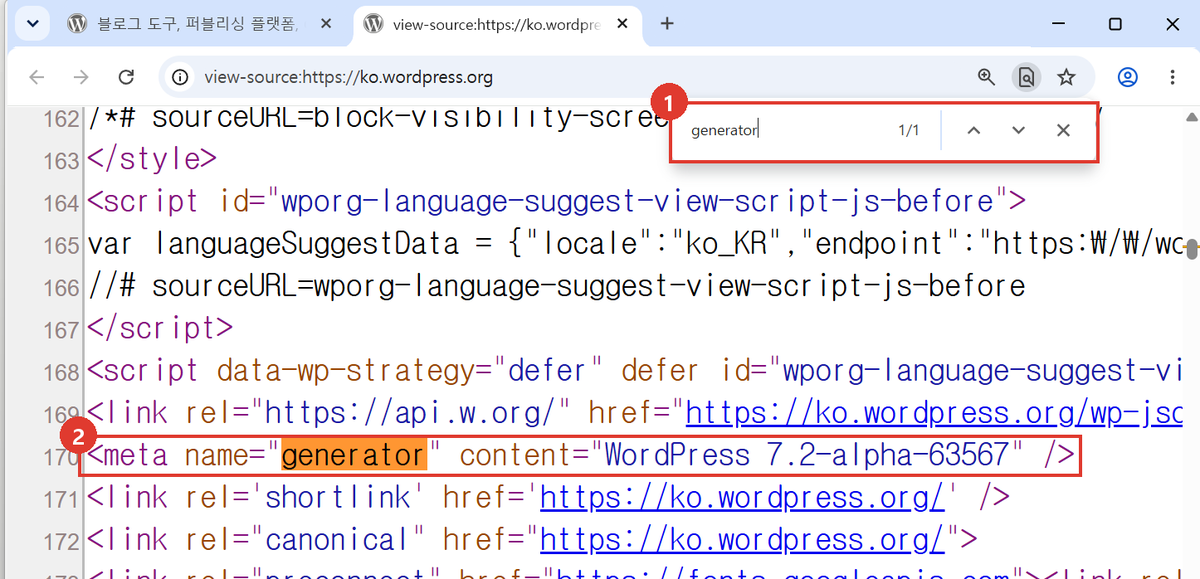Close the find bar
The height and width of the screenshot is (579, 1200).
1063,130
